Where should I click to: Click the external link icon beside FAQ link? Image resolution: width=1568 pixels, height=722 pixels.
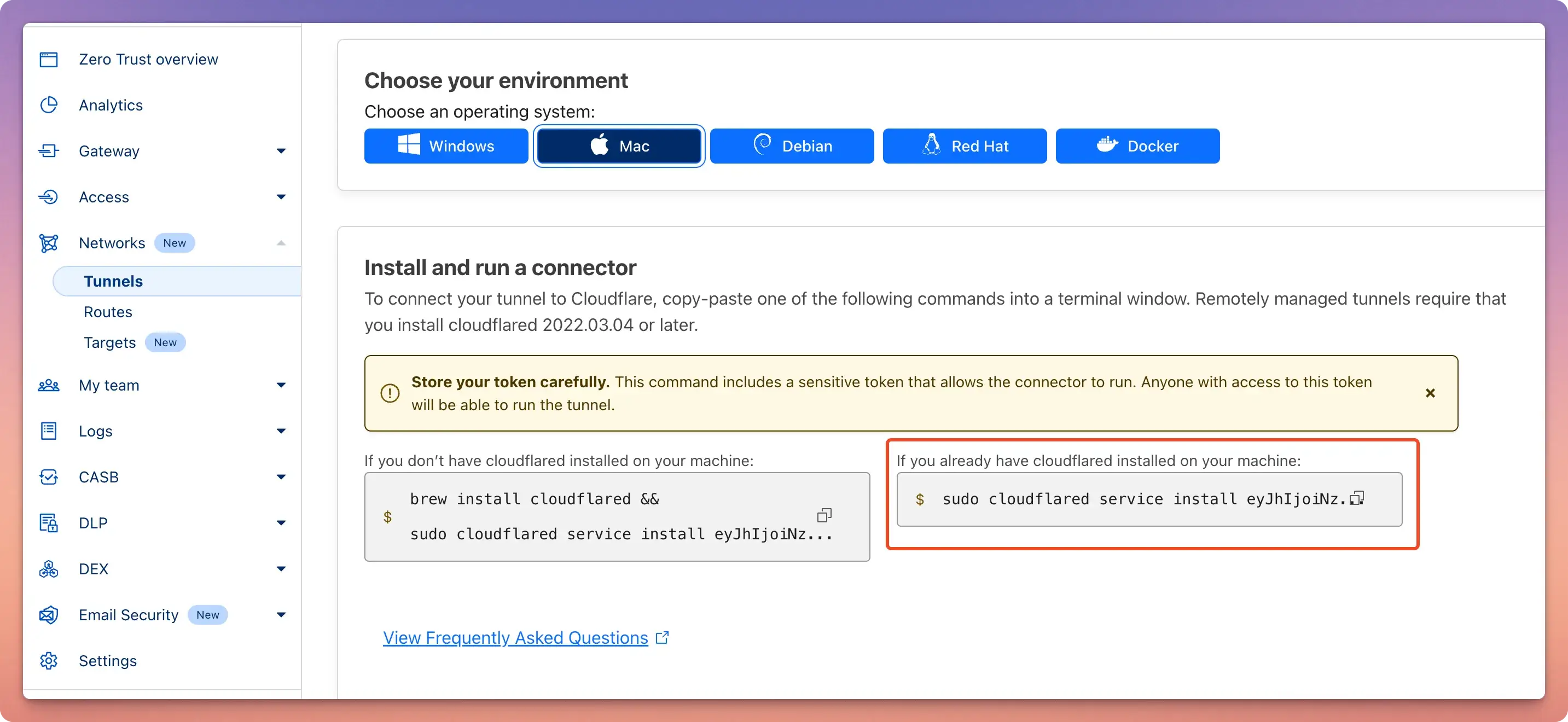pyautogui.click(x=662, y=637)
